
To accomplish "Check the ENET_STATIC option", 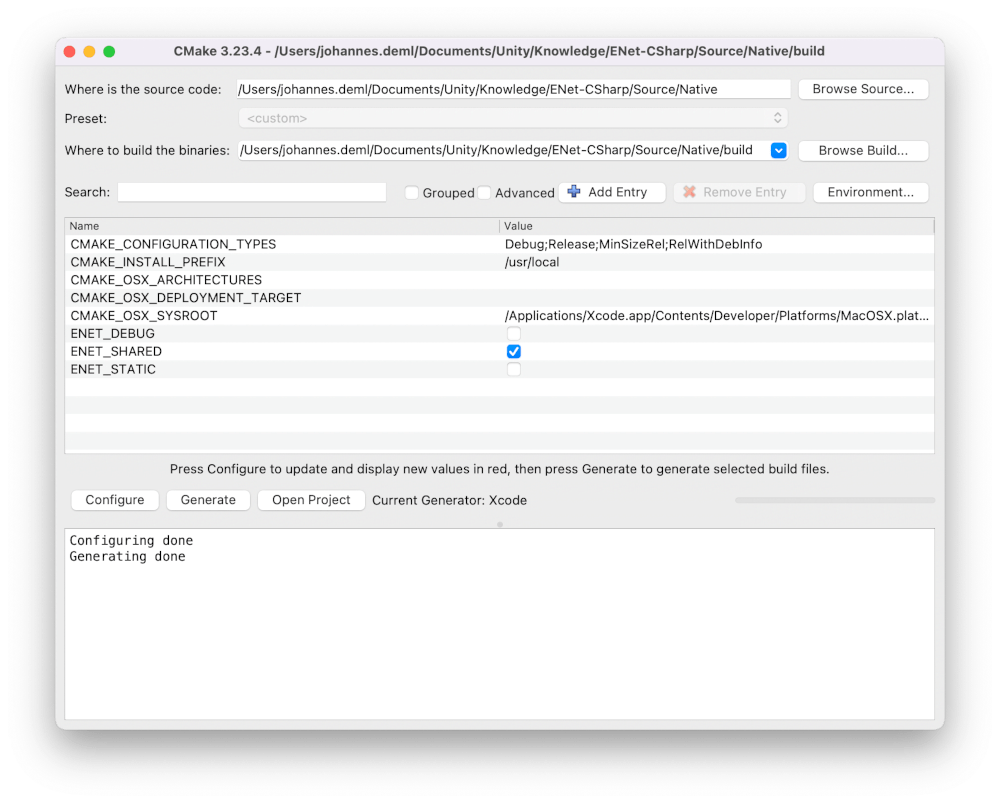I will coord(513,369).
